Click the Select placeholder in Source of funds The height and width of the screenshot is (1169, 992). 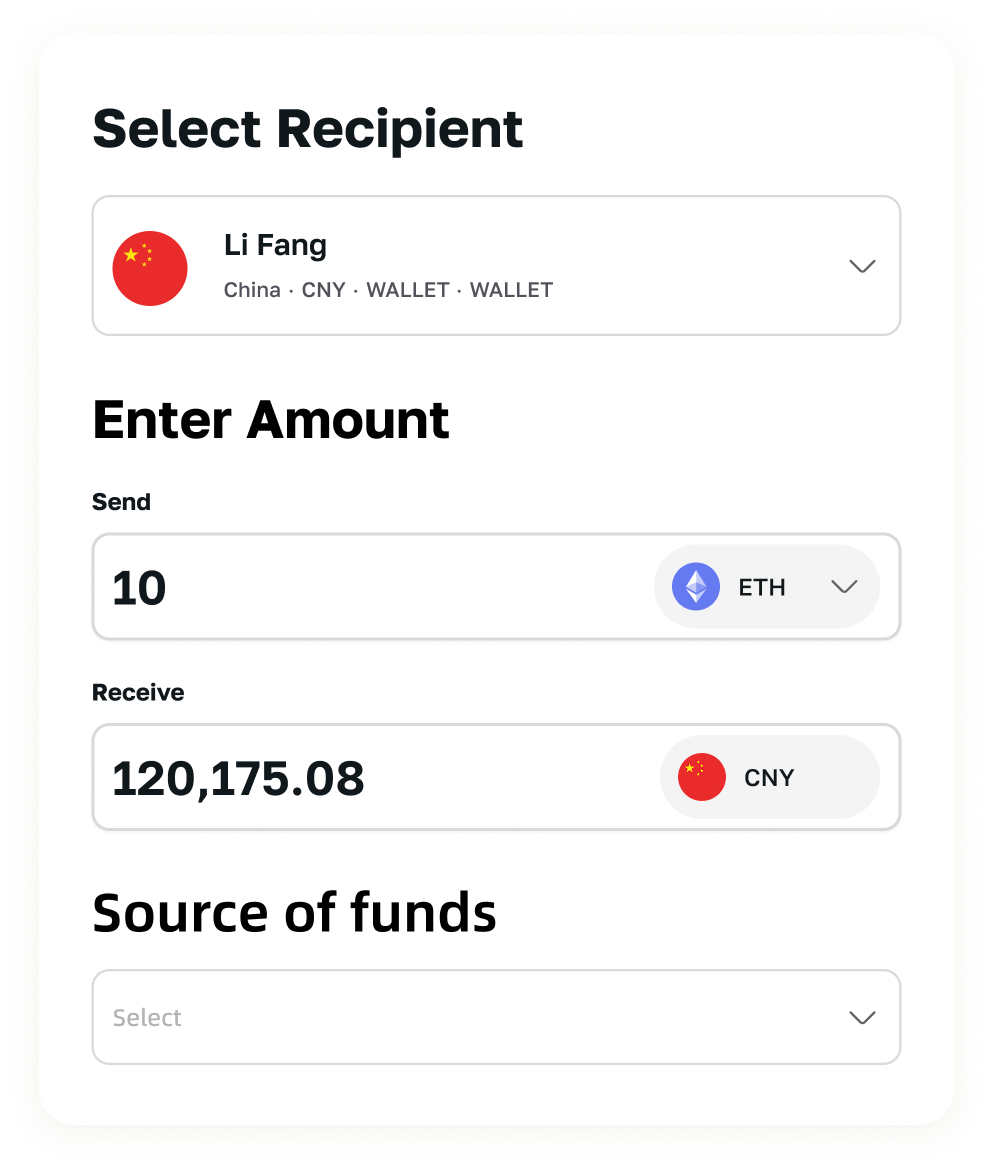coord(147,1018)
